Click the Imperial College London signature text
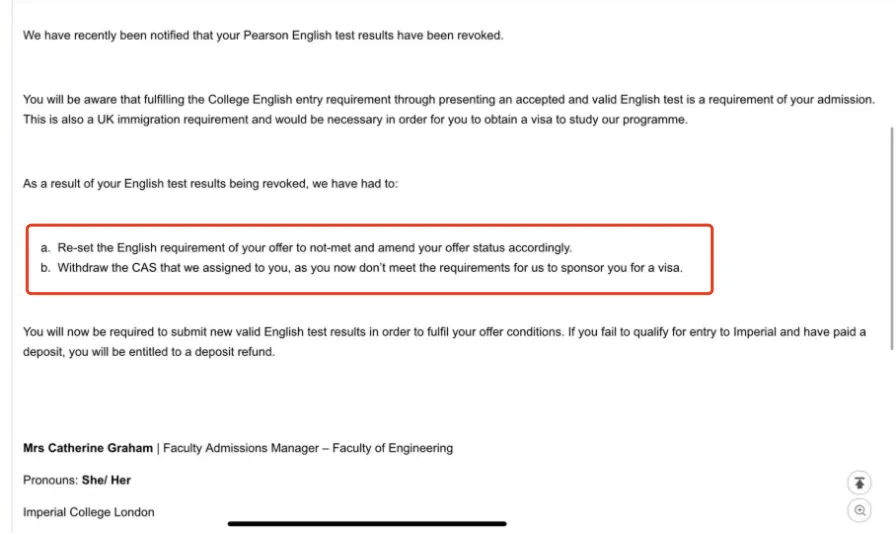 click(89, 512)
